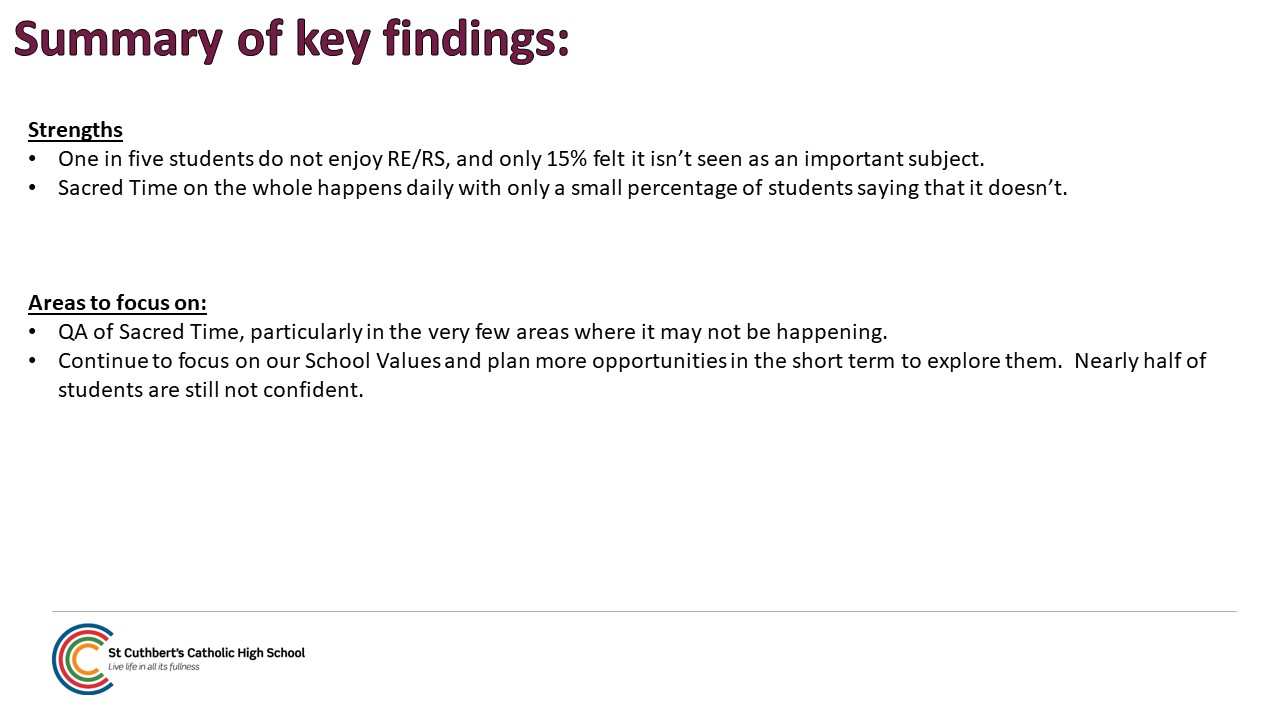This screenshot has width=1280, height=720.
Task: Click the bullet marker before 'QA of Sacred'
Action: 33,333
